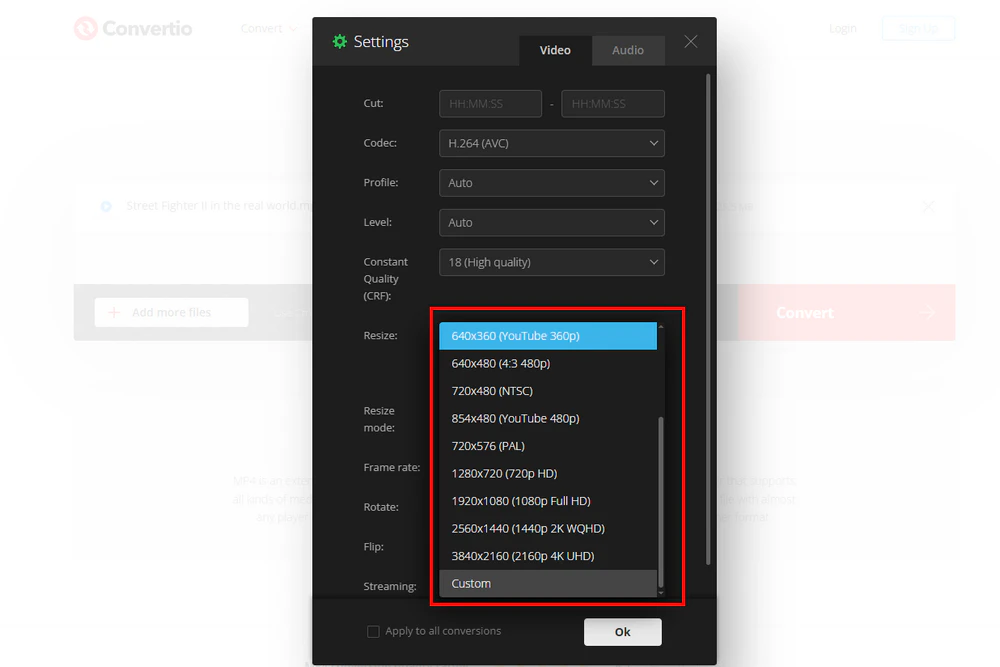Open the Level dropdown
Image resolution: width=1000 pixels, height=667 pixels.
(551, 222)
